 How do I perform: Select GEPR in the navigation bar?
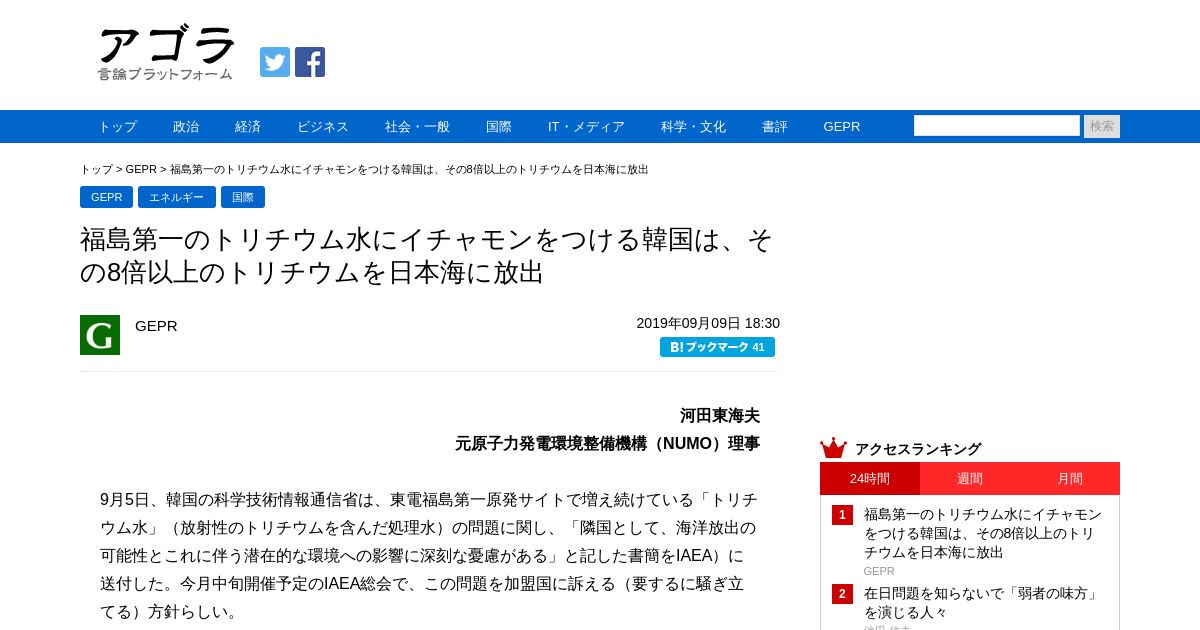[842, 127]
